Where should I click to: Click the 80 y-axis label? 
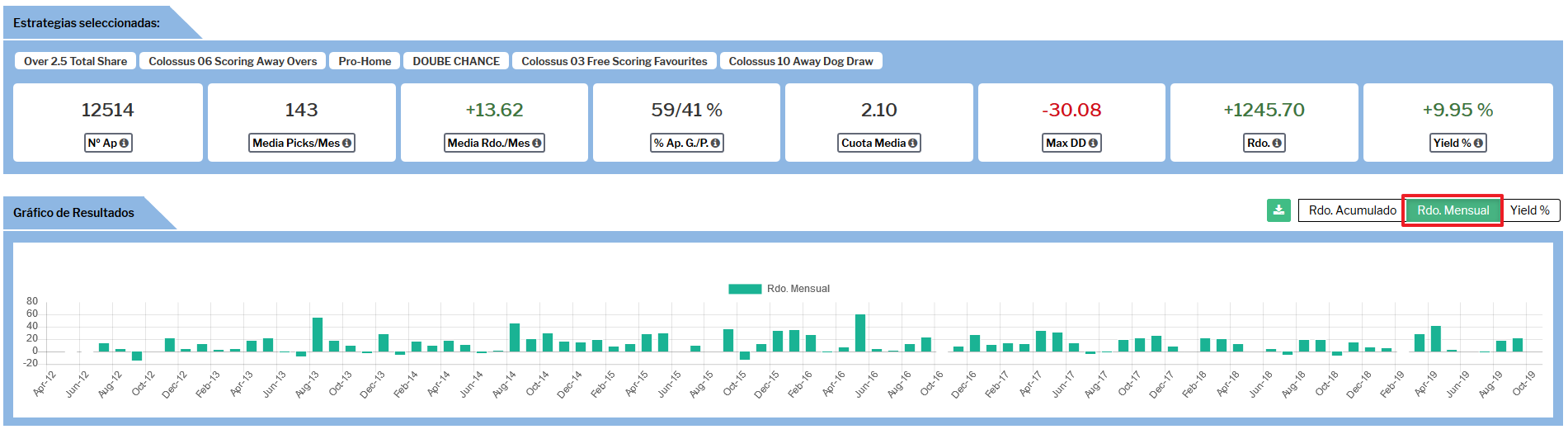(32, 301)
